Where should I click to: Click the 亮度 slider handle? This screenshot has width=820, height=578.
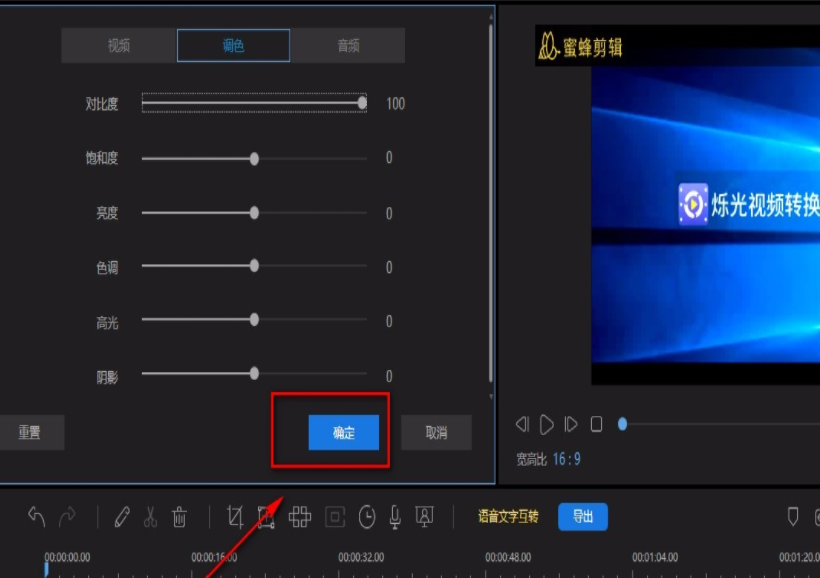click(x=254, y=213)
